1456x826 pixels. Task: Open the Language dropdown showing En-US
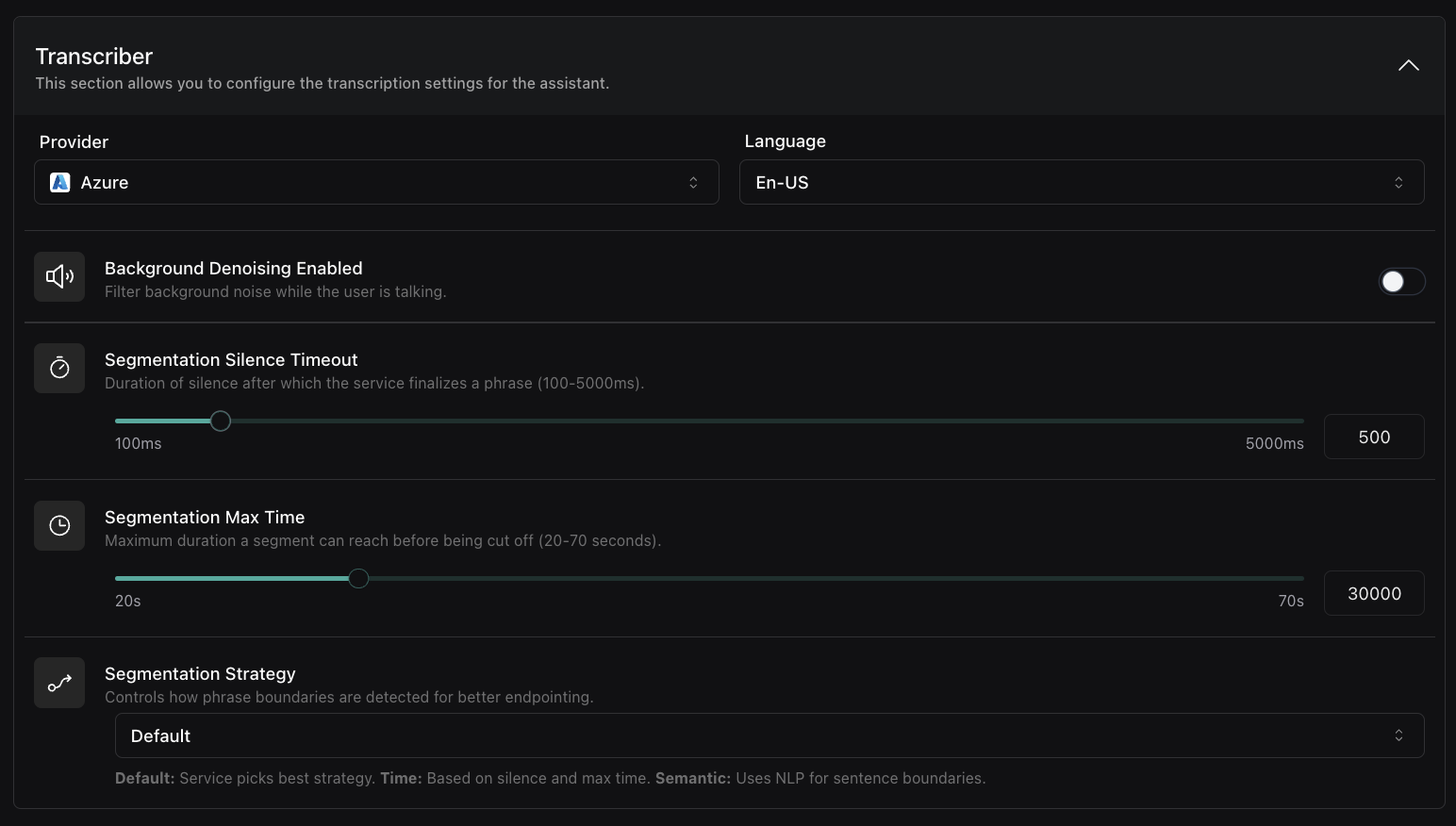pos(1082,182)
